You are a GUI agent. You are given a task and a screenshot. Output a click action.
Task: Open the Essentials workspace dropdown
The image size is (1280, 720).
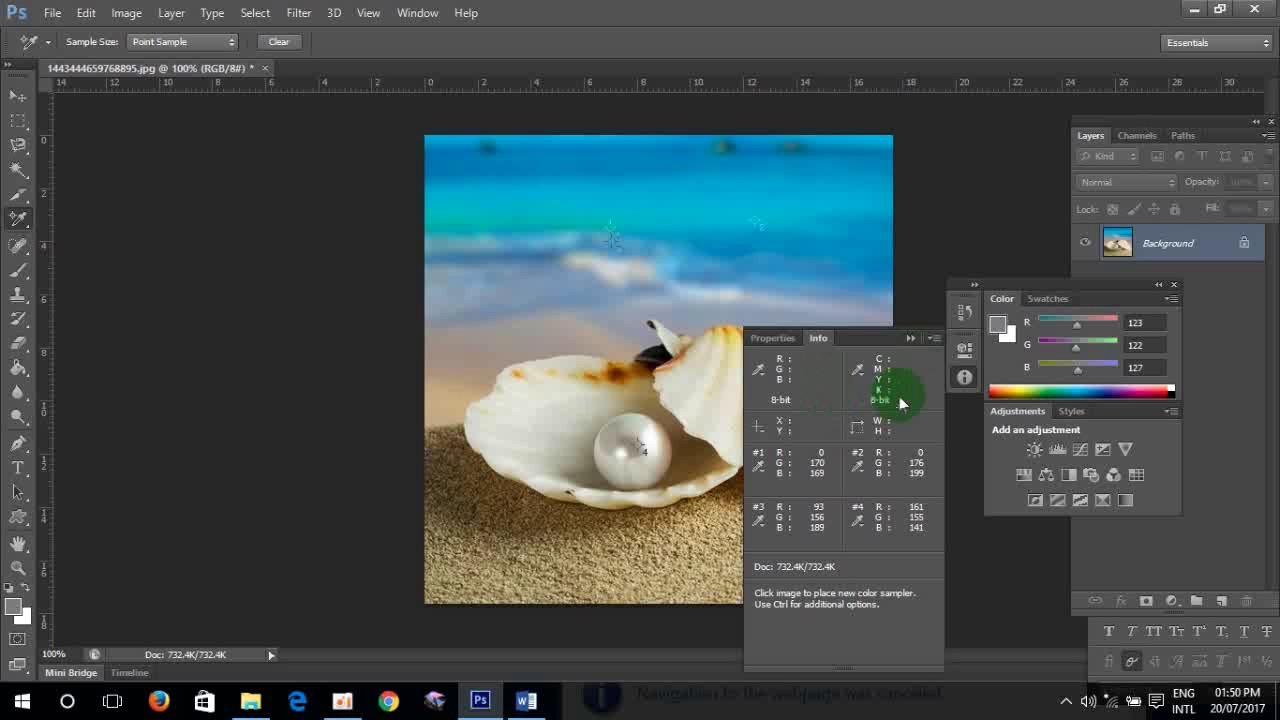click(x=1217, y=43)
